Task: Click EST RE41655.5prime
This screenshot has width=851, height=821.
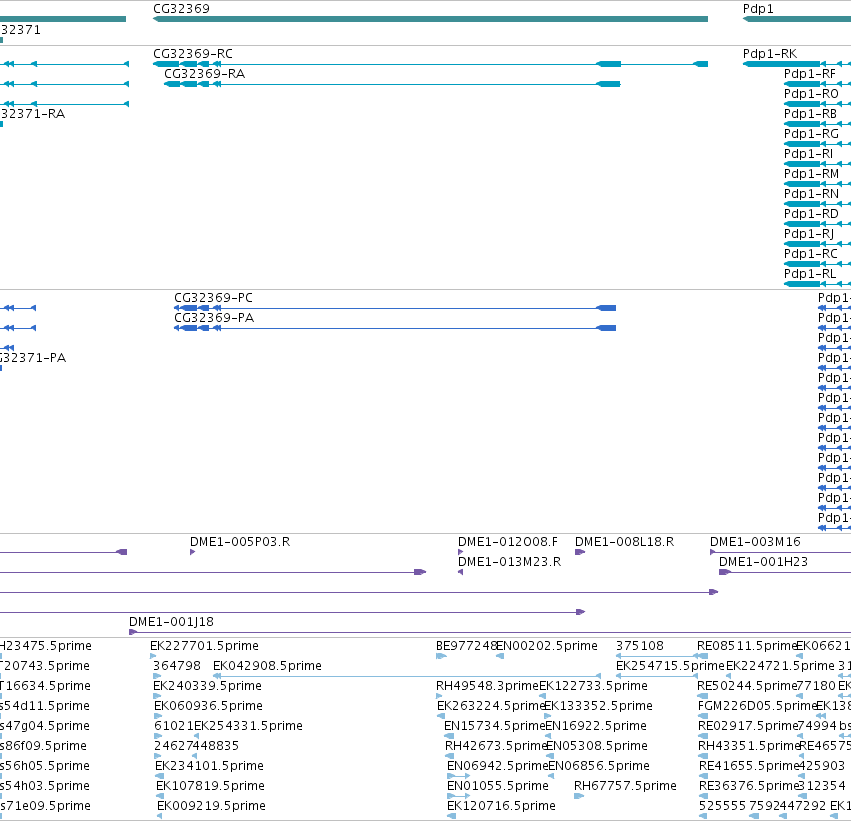Action: pyautogui.click(x=749, y=766)
